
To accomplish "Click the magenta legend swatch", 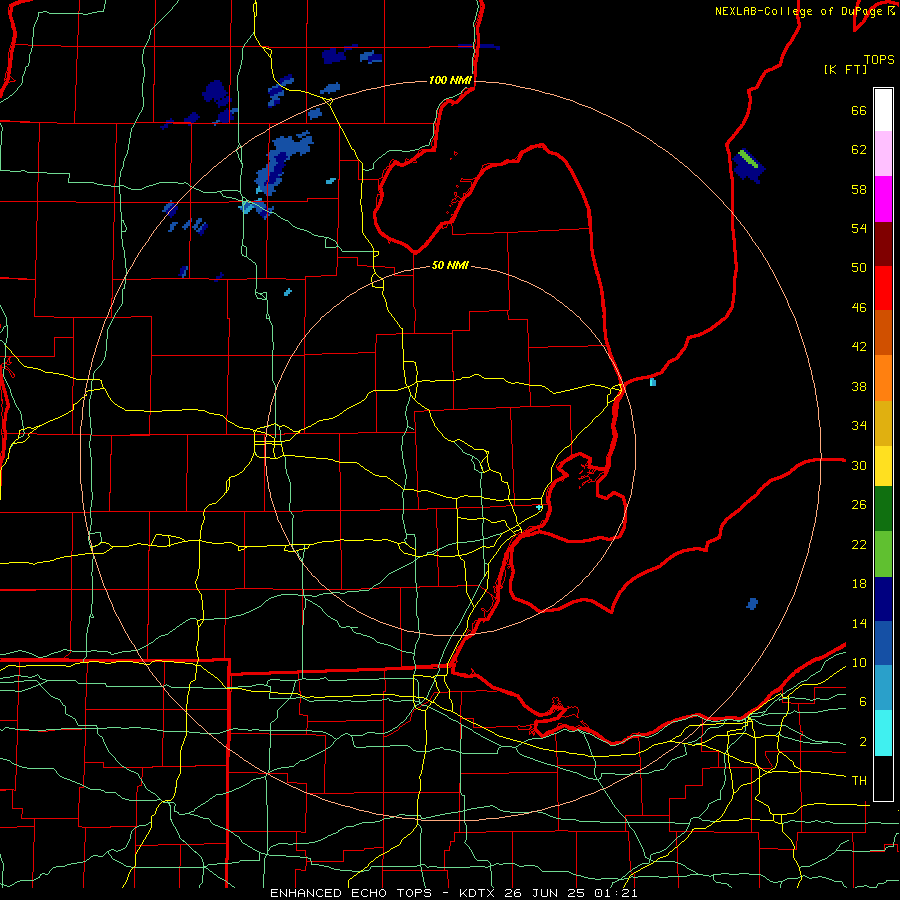I will (x=883, y=199).
